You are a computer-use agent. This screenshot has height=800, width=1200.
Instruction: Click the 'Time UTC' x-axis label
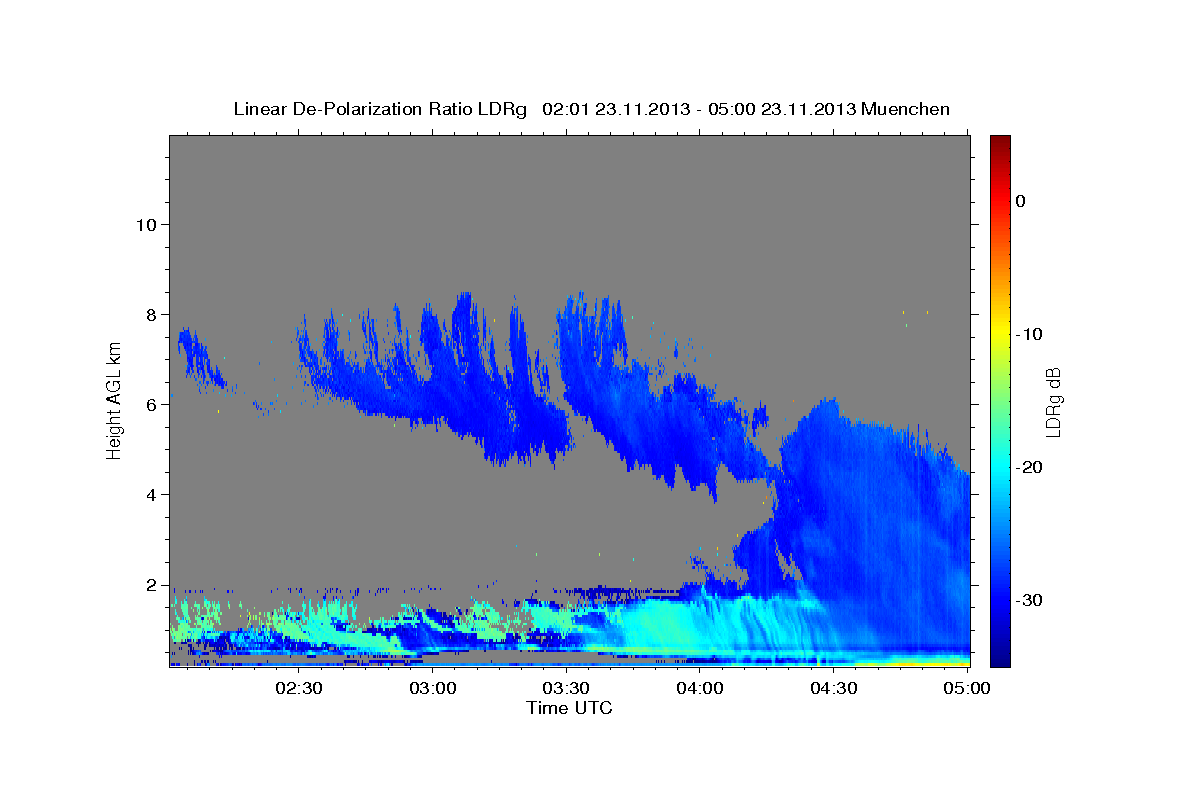pos(569,708)
